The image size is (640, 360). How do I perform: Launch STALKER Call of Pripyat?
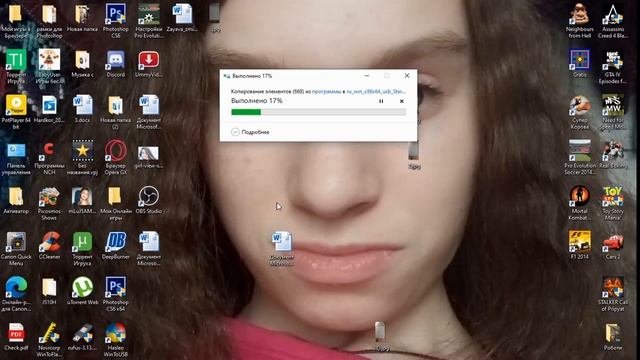(613, 293)
